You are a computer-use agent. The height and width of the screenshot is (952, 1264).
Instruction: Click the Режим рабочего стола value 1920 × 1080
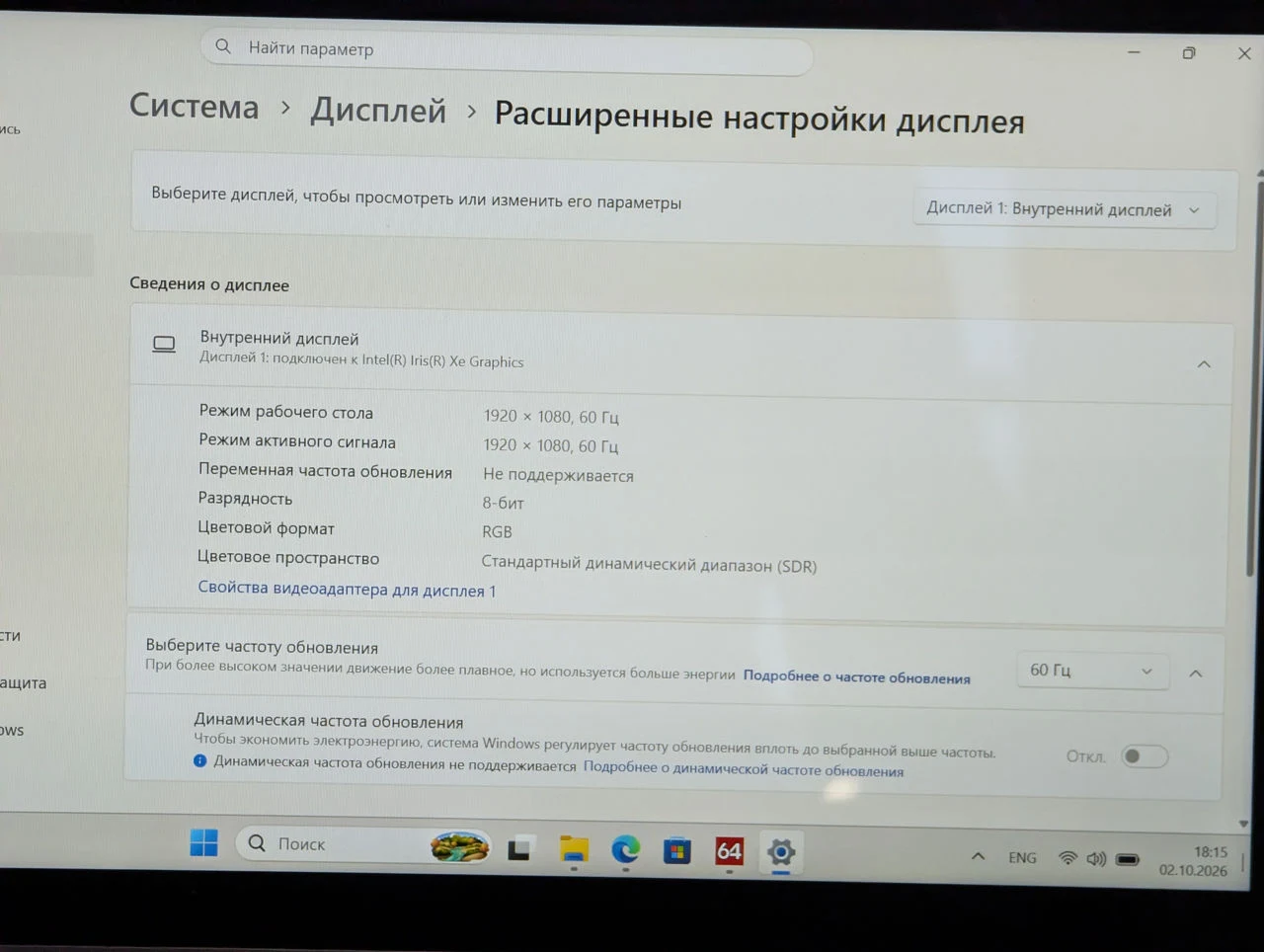(551, 417)
